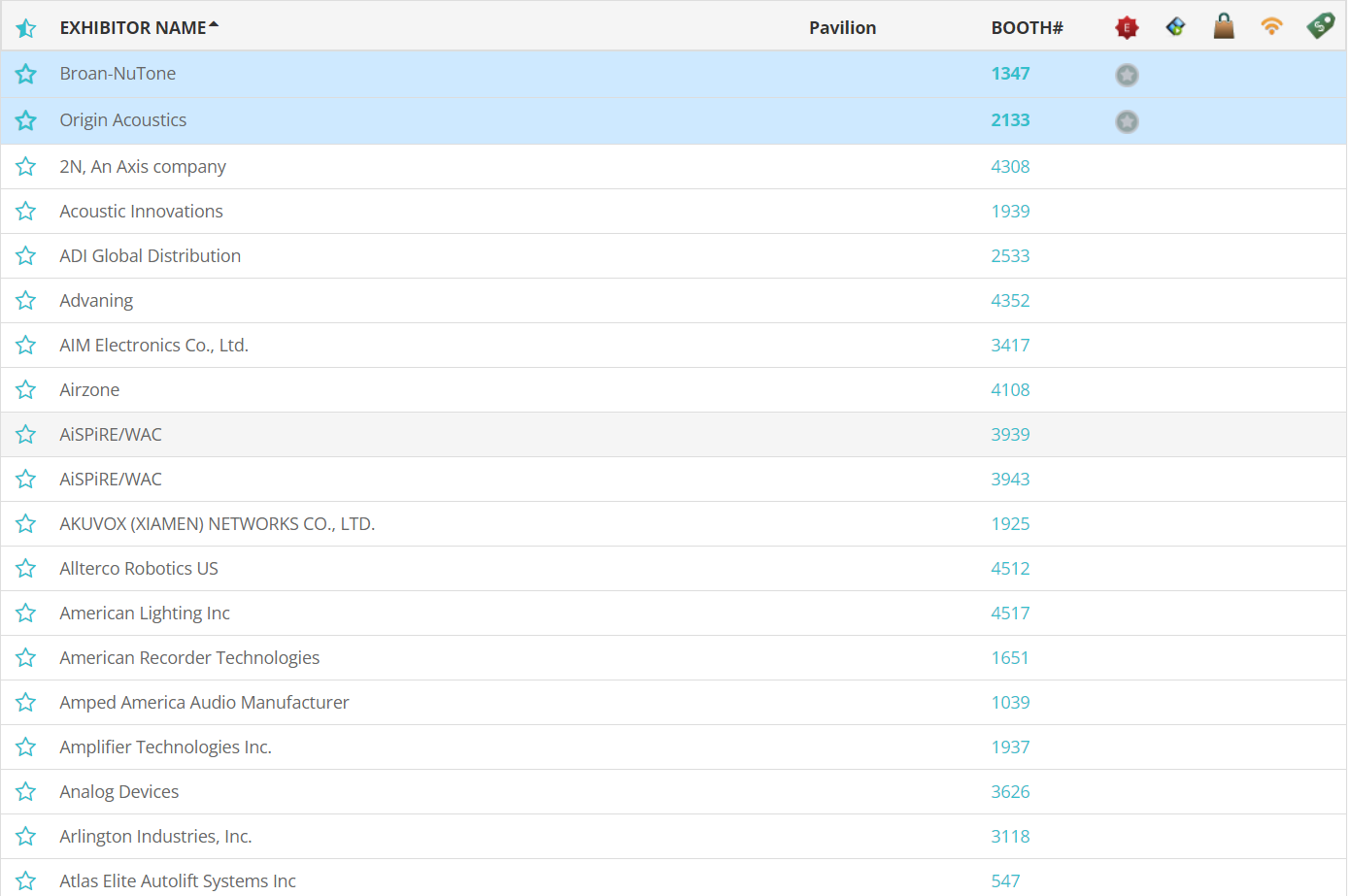This screenshot has width=1349, height=896.
Task: Go to booth 4108 link
Action: tap(1010, 390)
